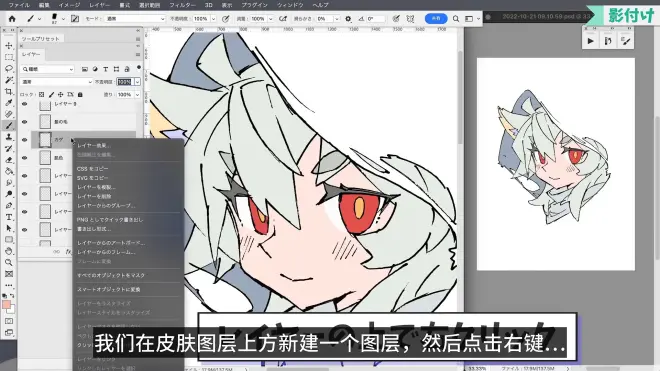Select the Magic Wand tool
660x371 pixels.
(x=8, y=80)
